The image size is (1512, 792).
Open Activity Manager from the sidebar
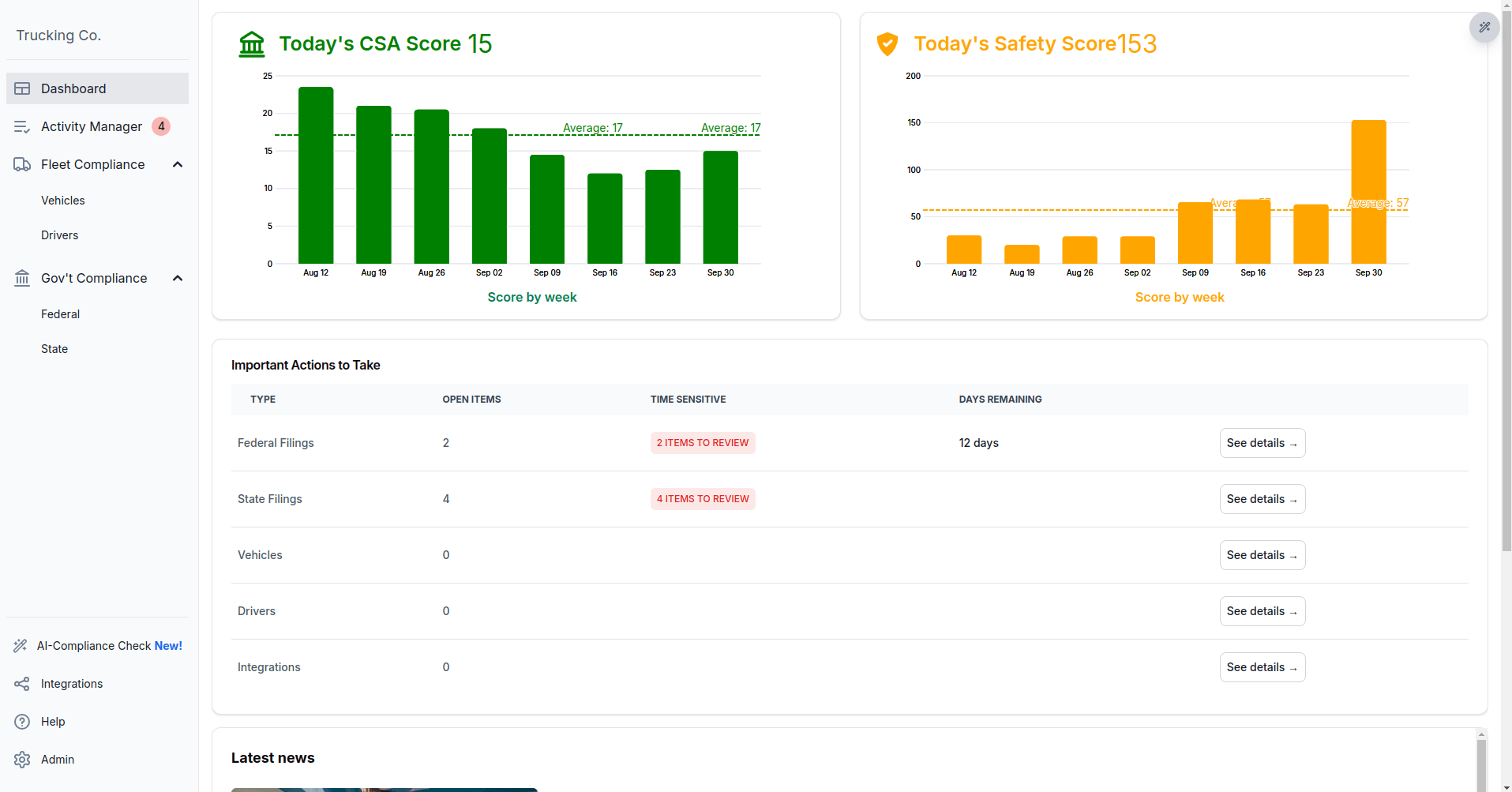(x=97, y=126)
